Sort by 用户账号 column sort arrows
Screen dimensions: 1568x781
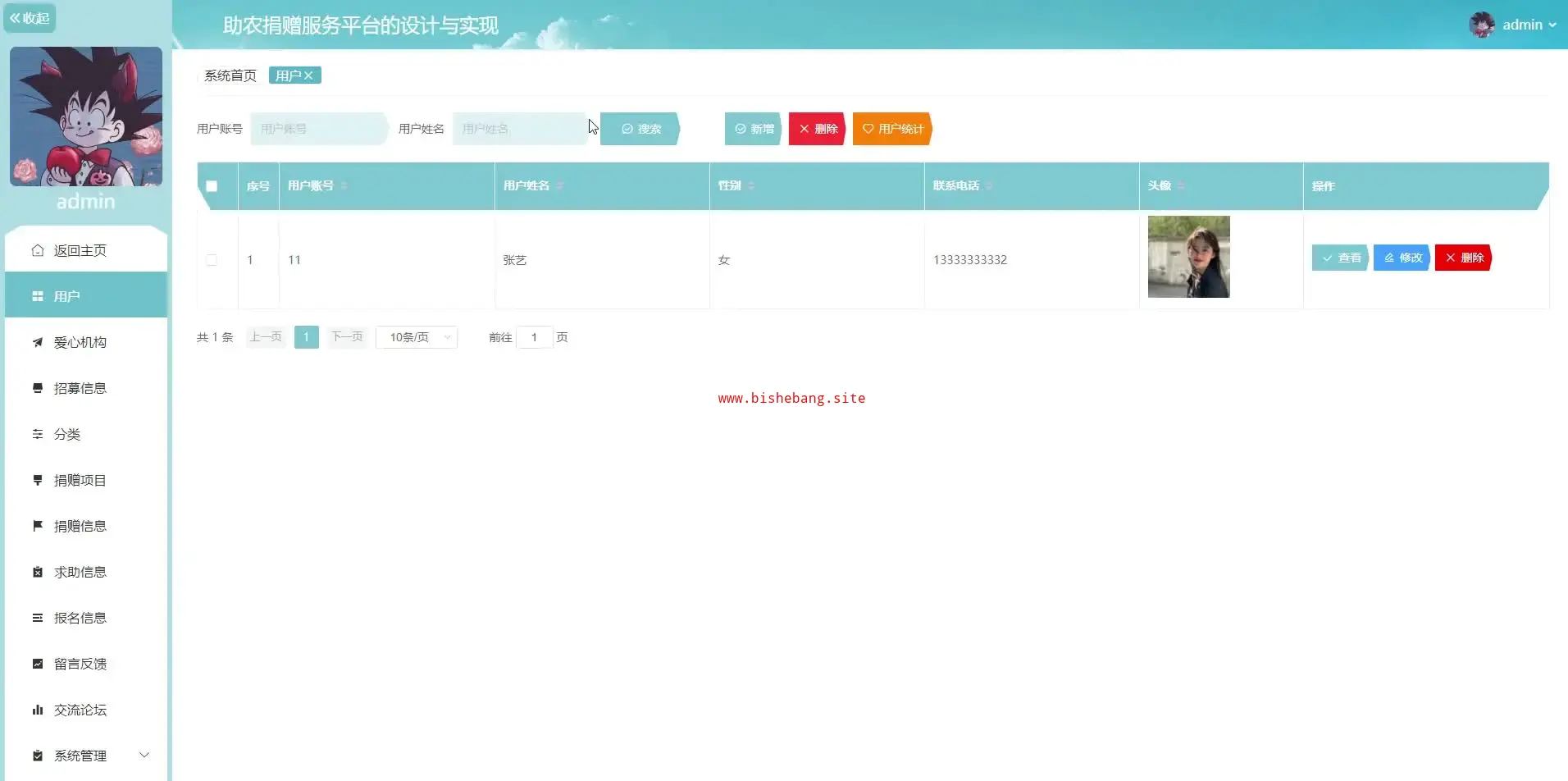(x=344, y=186)
